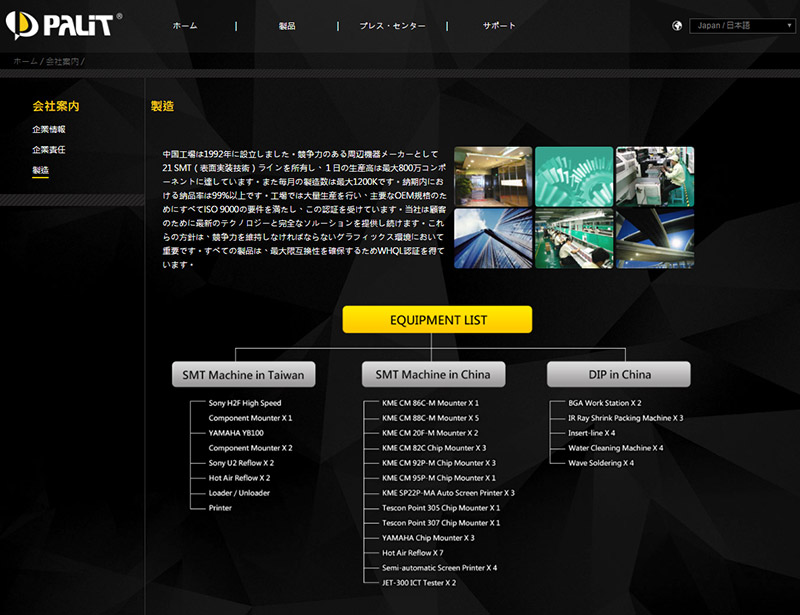The height and width of the screenshot is (615, 800).
Task: Open the プレス・センター menu item
Action: pyautogui.click(x=392, y=26)
